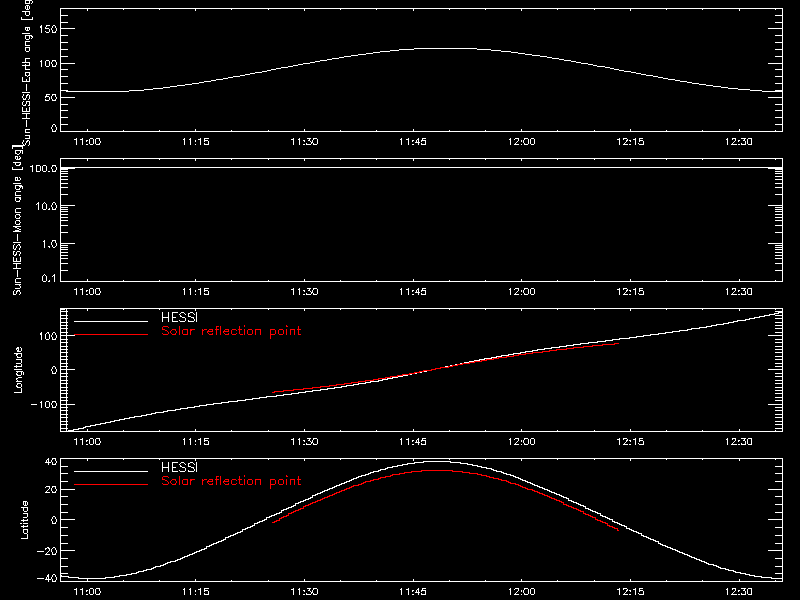Image resolution: width=800 pixels, height=600 pixels.
Task: Click the 10.0 tick label in Moon angle plot
Action: point(46,206)
